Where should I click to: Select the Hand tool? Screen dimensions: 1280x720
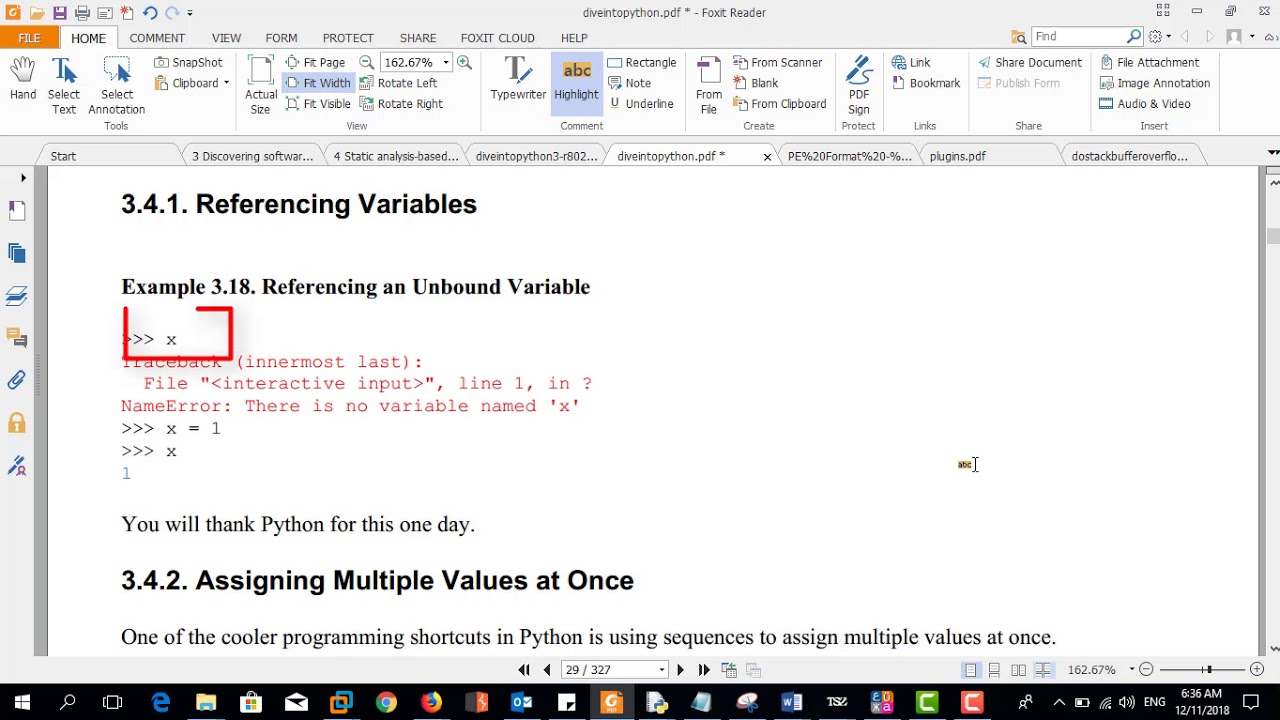pos(23,80)
